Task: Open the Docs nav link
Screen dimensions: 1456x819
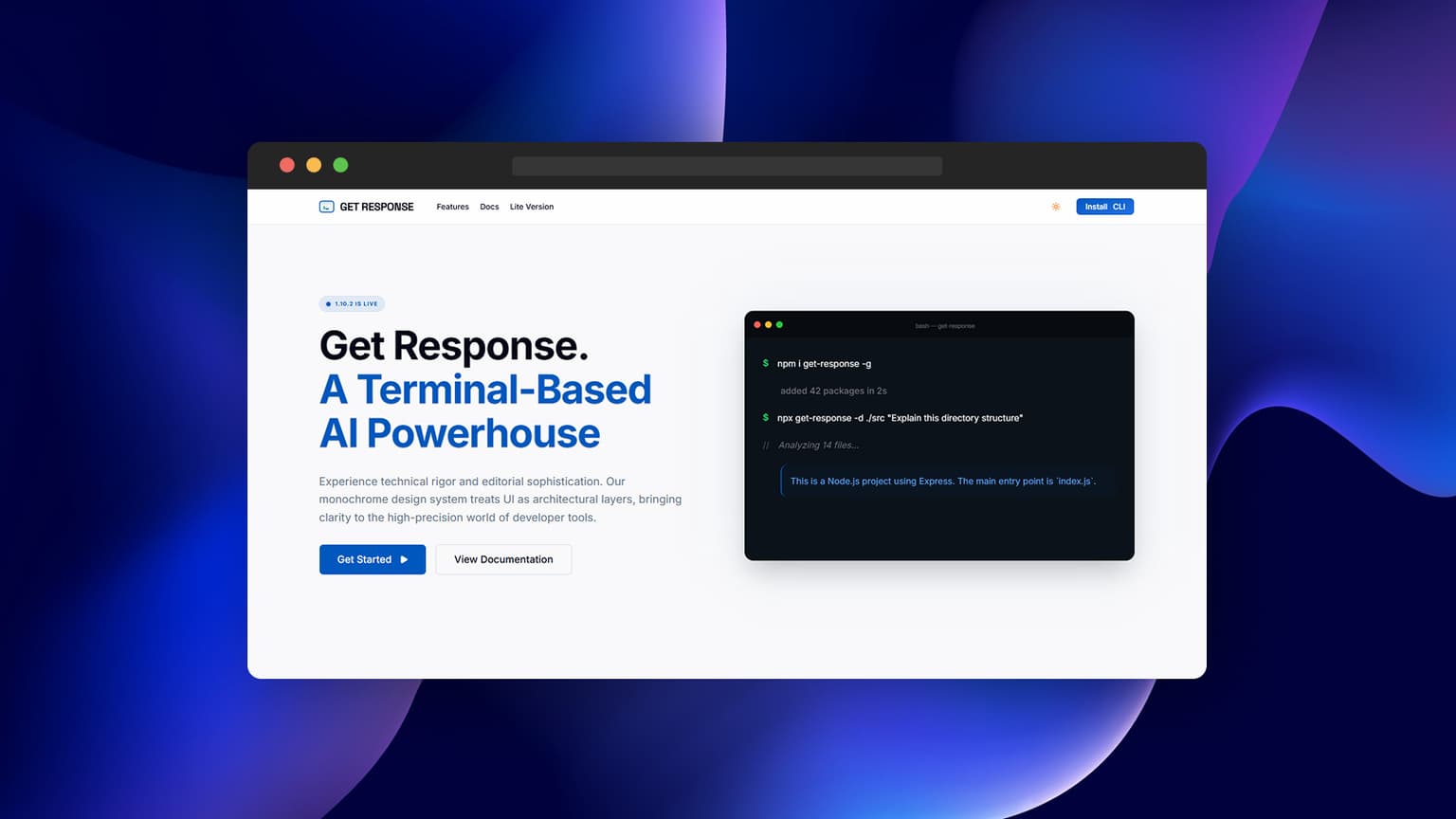Action: tap(489, 207)
